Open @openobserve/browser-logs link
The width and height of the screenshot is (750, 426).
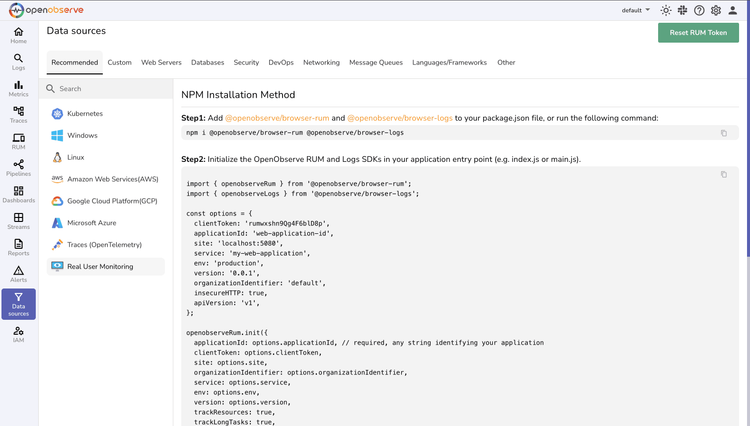[400, 118]
